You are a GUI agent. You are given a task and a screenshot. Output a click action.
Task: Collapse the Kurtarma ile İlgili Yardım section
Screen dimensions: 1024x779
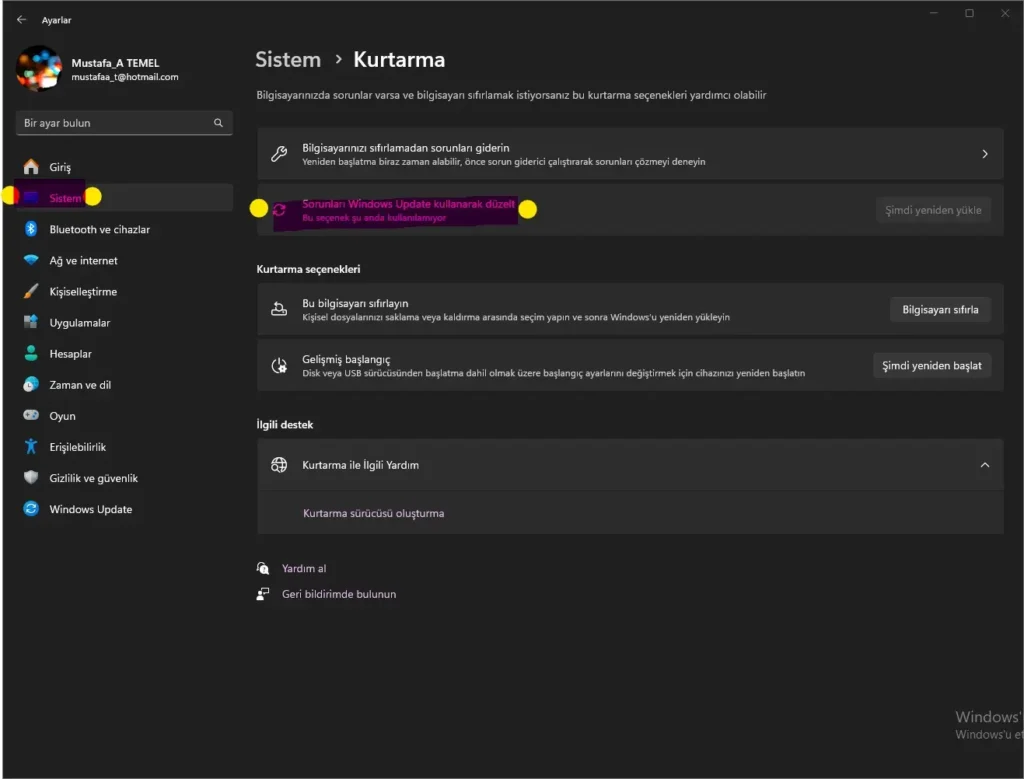coord(985,465)
